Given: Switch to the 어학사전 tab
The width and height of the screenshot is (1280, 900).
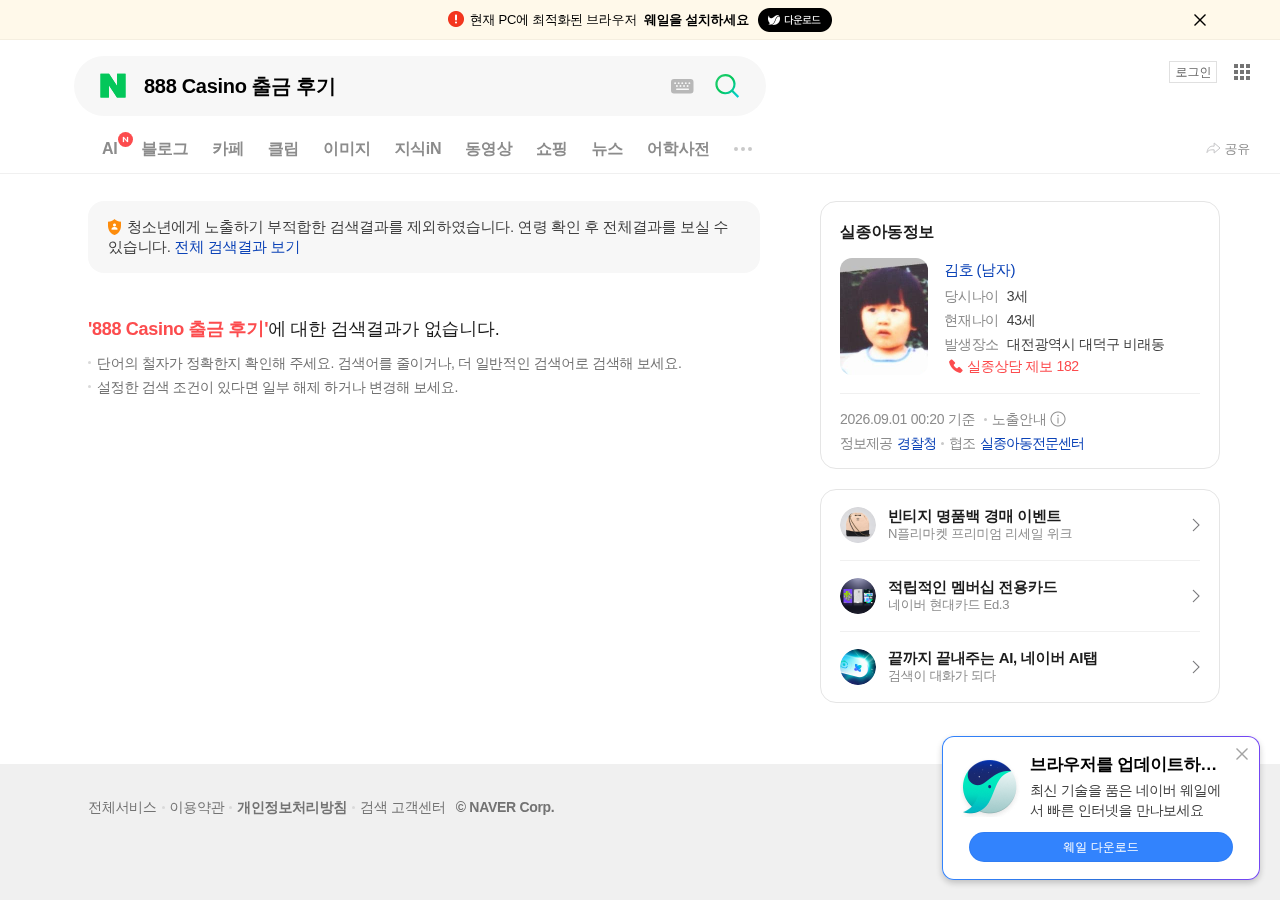Looking at the screenshot, I should point(678,149).
